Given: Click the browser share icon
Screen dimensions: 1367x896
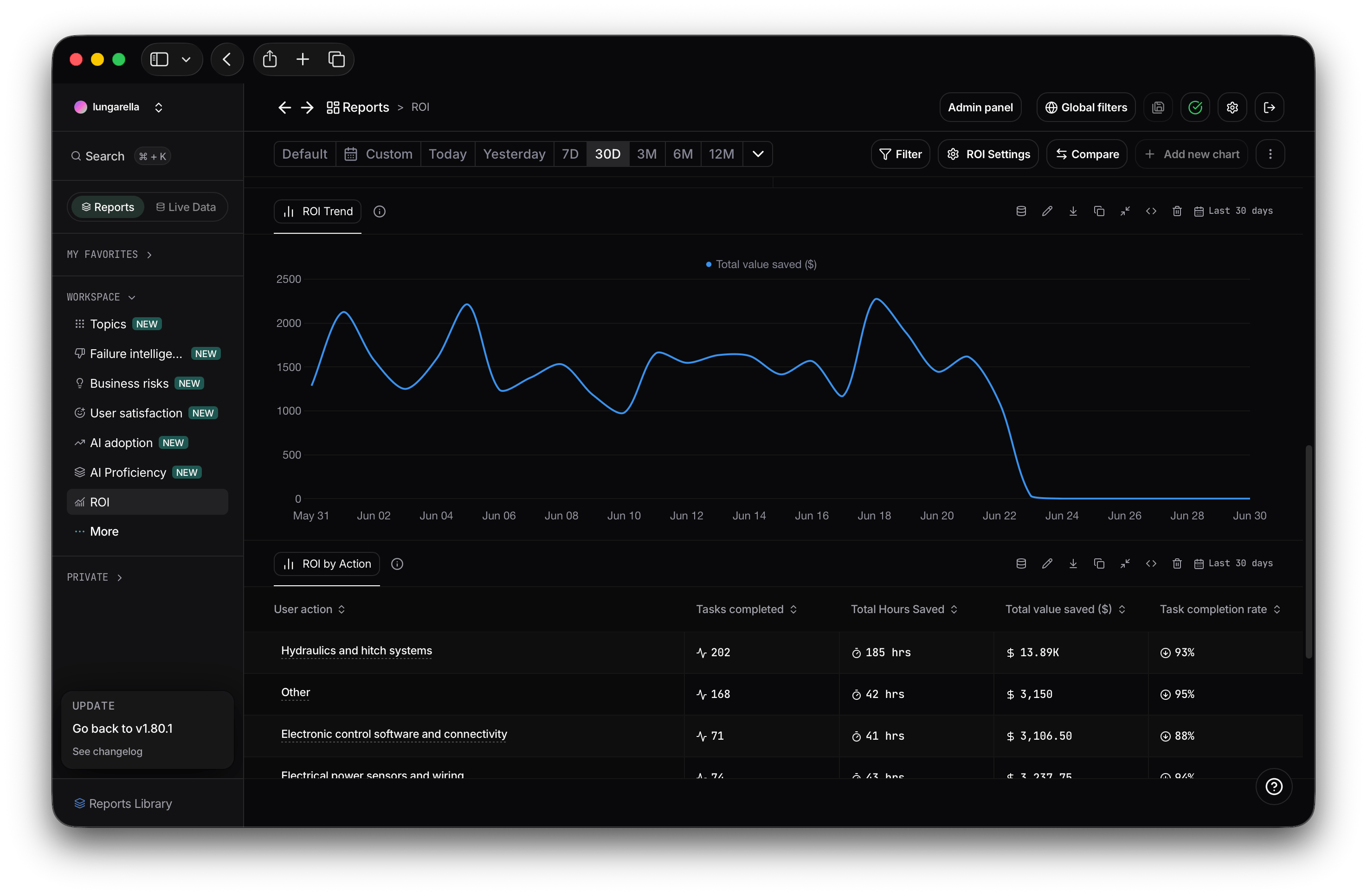Looking at the screenshot, I should coord(270,59).
